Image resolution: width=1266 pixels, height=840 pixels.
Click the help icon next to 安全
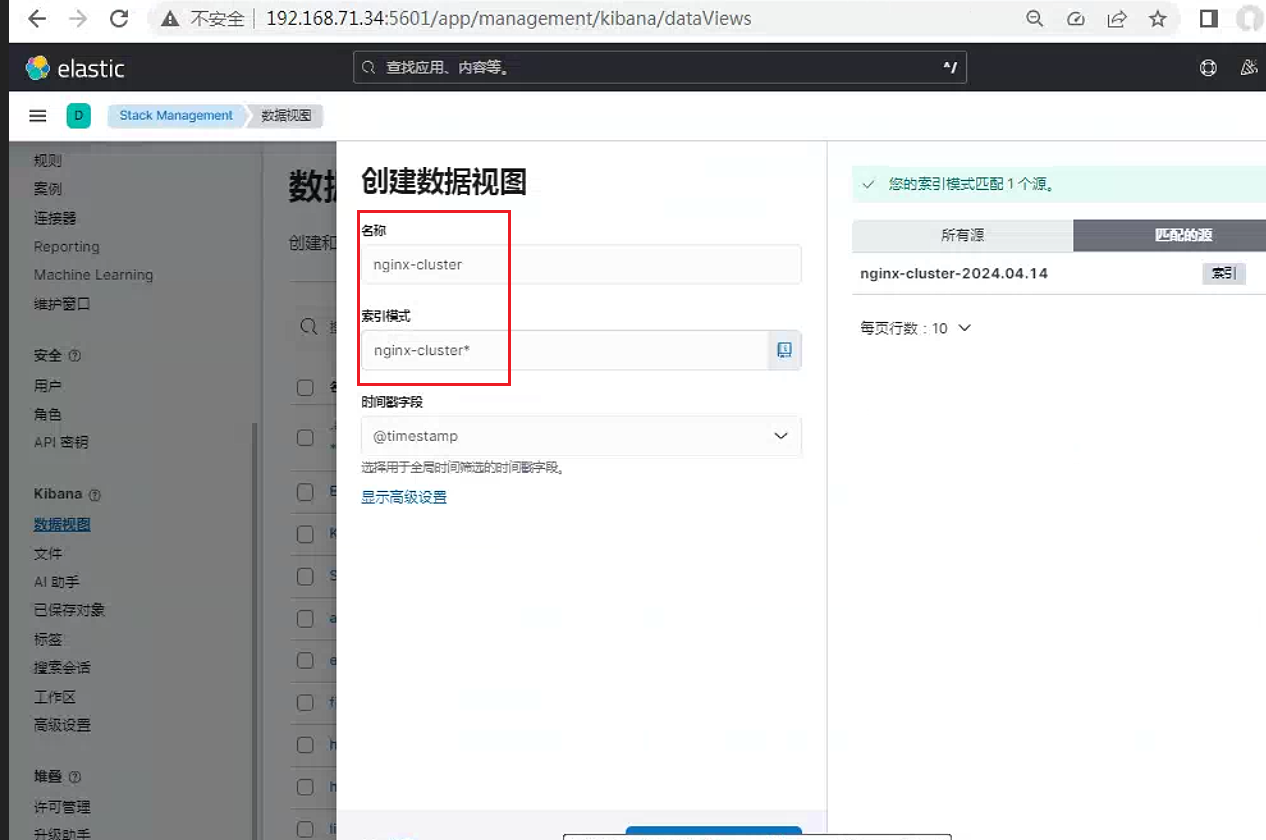(75, 356)
